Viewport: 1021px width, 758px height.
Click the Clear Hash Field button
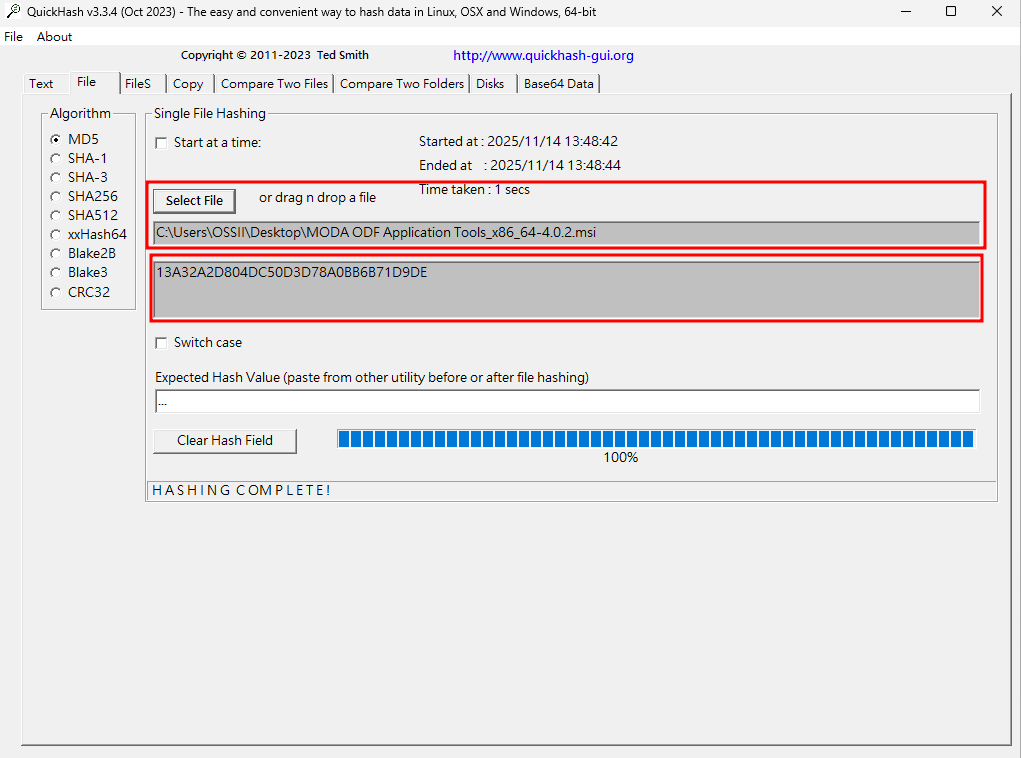tap(225, 440)
